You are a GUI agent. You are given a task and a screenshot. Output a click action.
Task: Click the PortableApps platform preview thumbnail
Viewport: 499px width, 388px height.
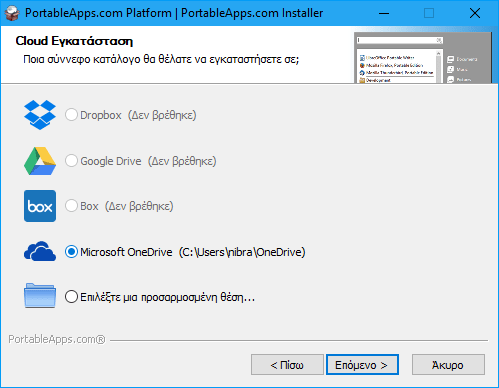tap(422, 57)
